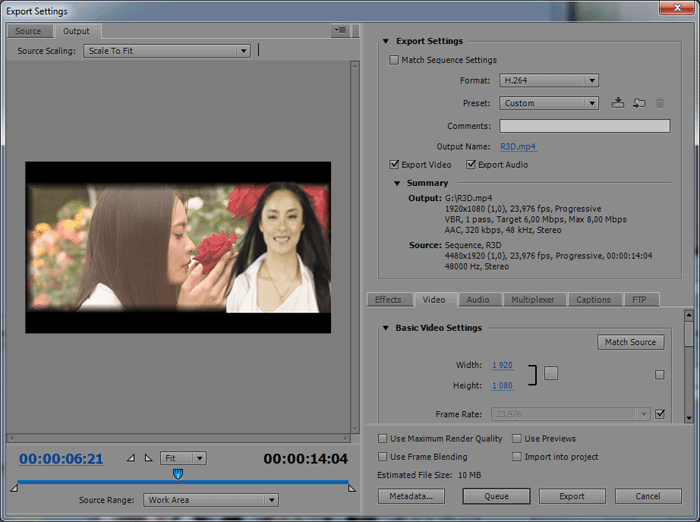Collapse the Summary section

point(397,183)
